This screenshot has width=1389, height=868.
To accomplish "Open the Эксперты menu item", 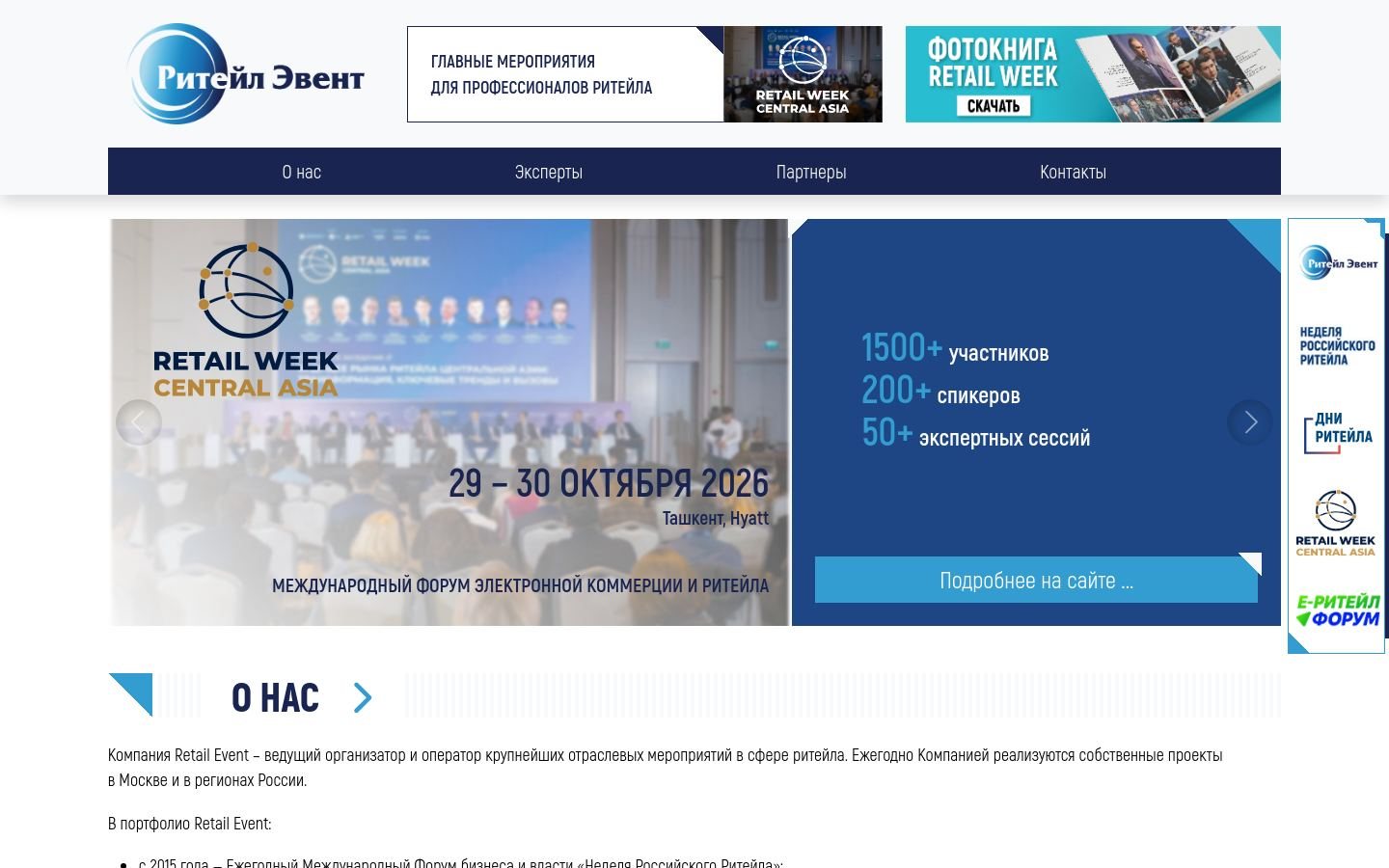I will tap(549, 172).
